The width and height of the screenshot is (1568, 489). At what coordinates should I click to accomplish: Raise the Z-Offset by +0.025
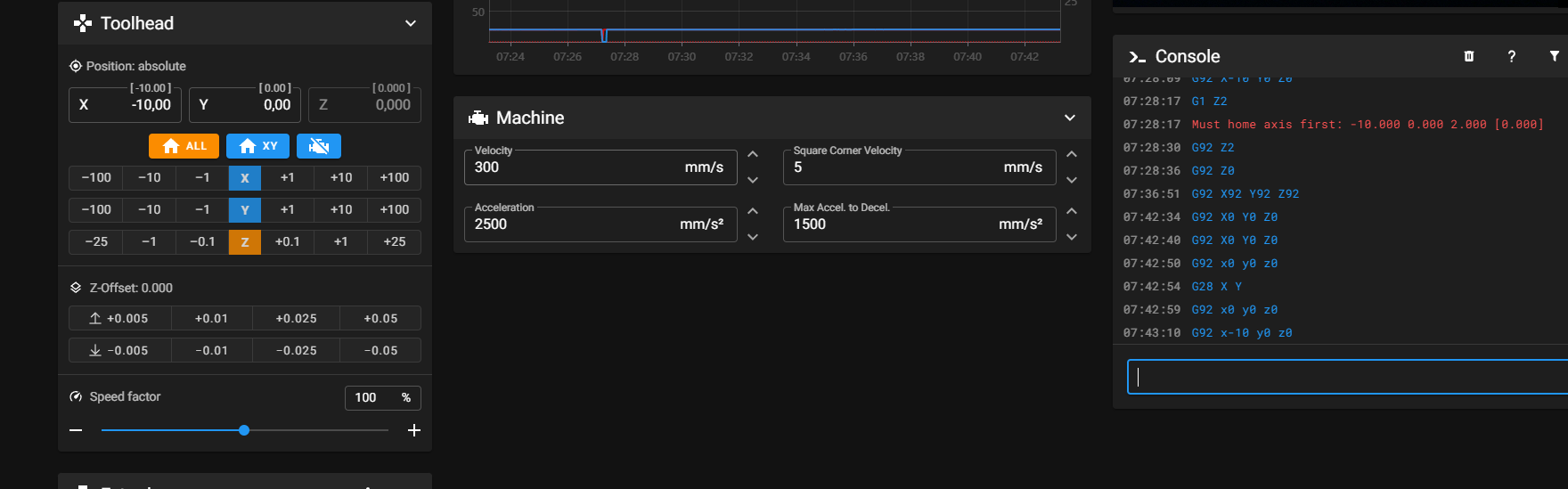pos(297,319)
